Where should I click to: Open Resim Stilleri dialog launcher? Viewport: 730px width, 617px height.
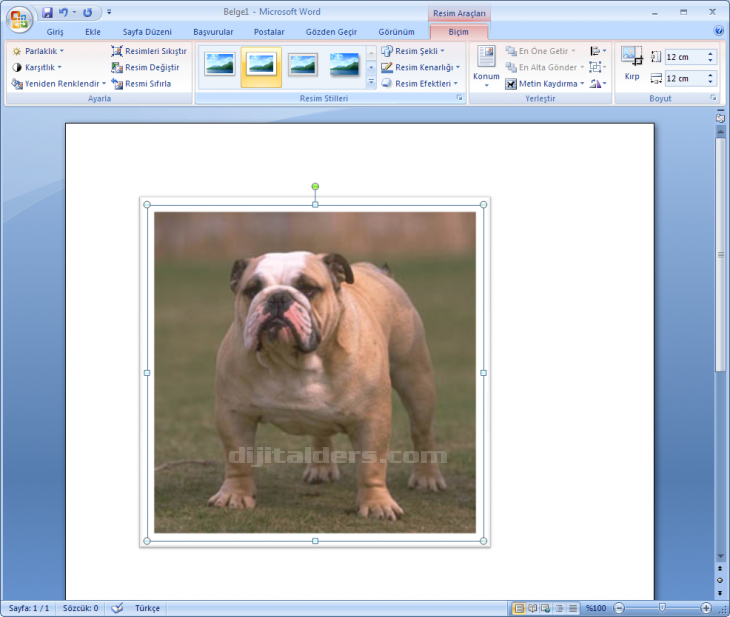(460, 97)
